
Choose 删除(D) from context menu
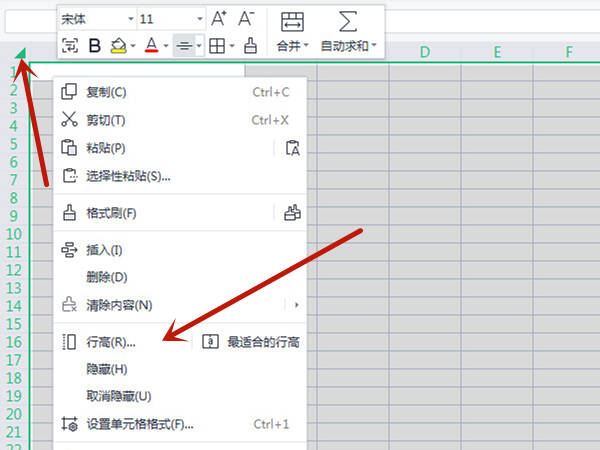click(x=180, y=277)
